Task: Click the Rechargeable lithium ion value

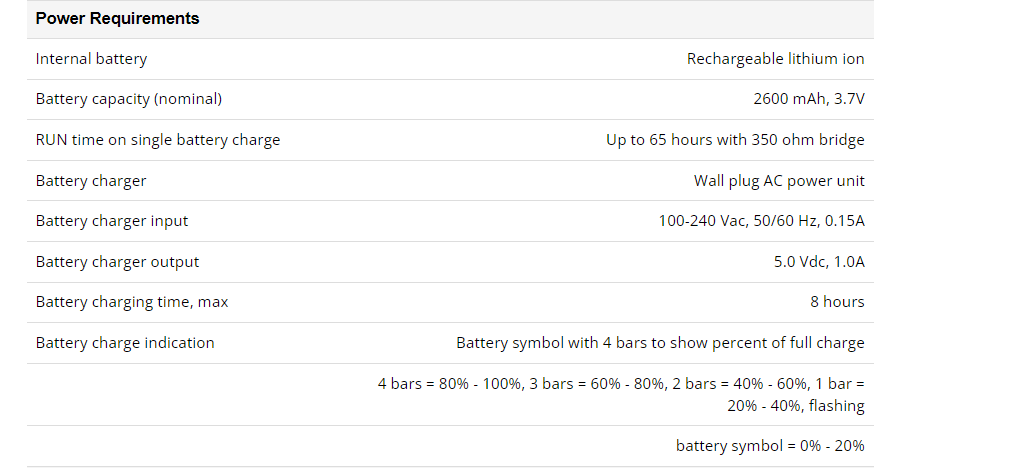Action: (775, 59)
